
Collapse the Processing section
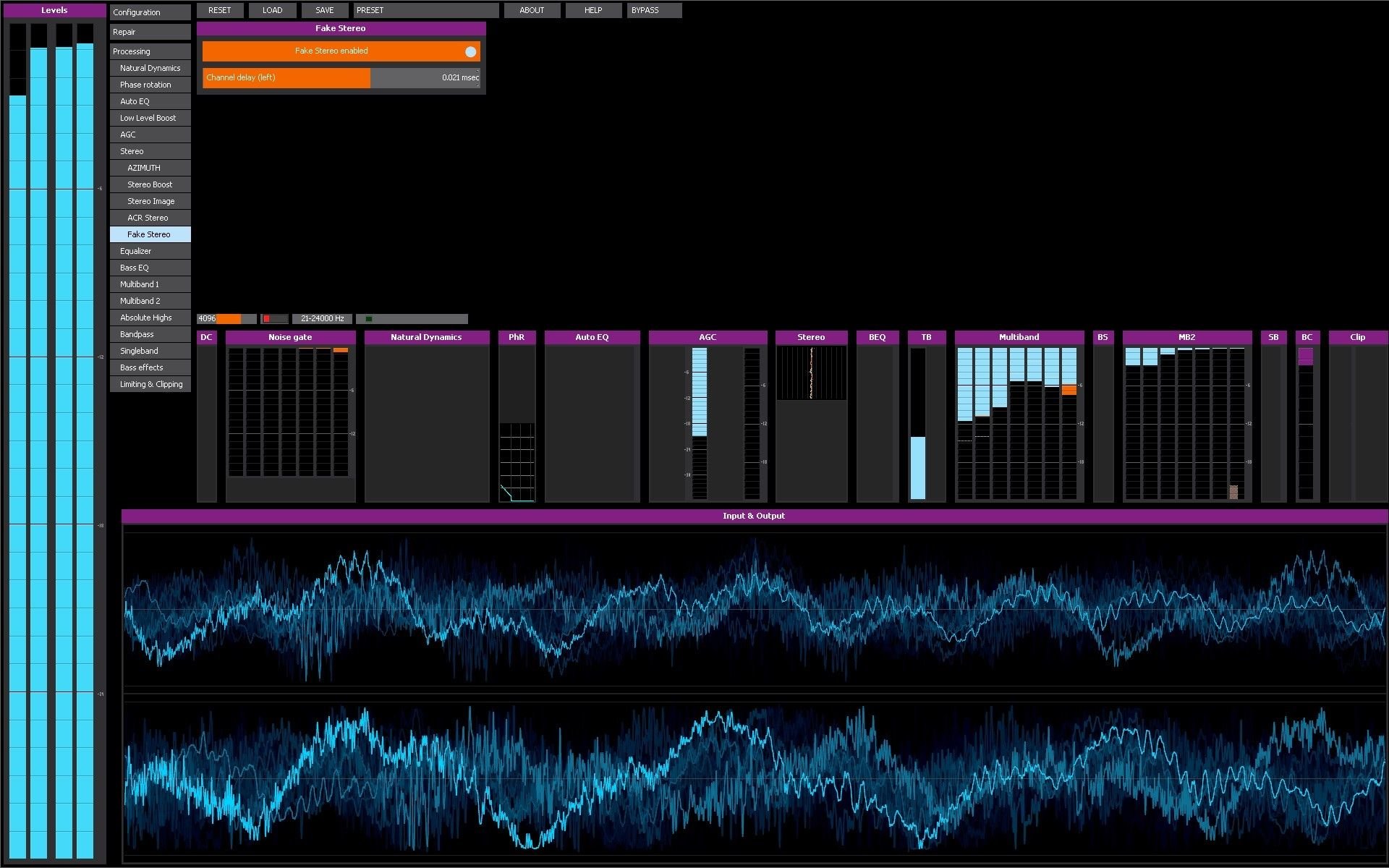[150, 51]
